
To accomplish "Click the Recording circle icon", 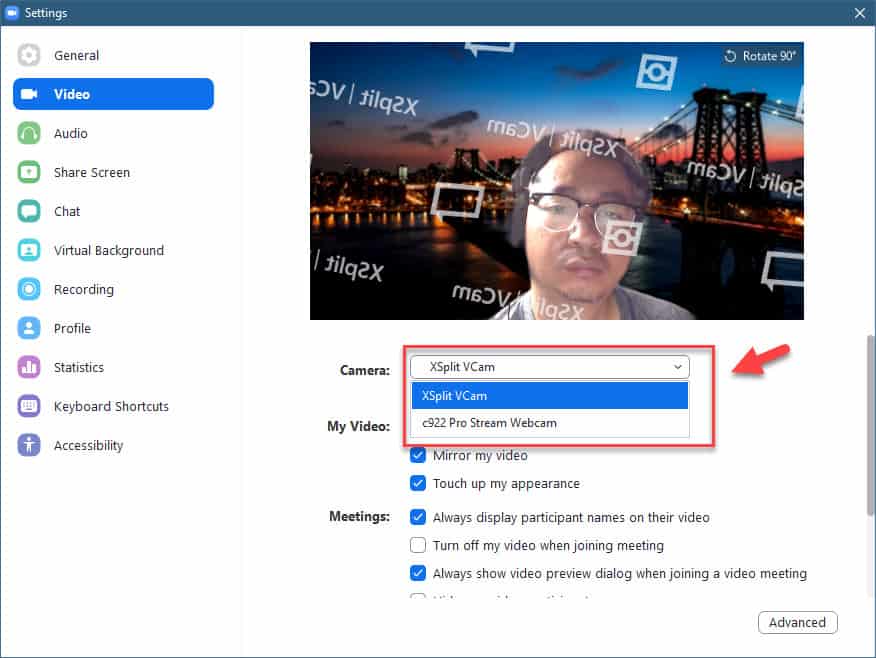I will [28, 289].
